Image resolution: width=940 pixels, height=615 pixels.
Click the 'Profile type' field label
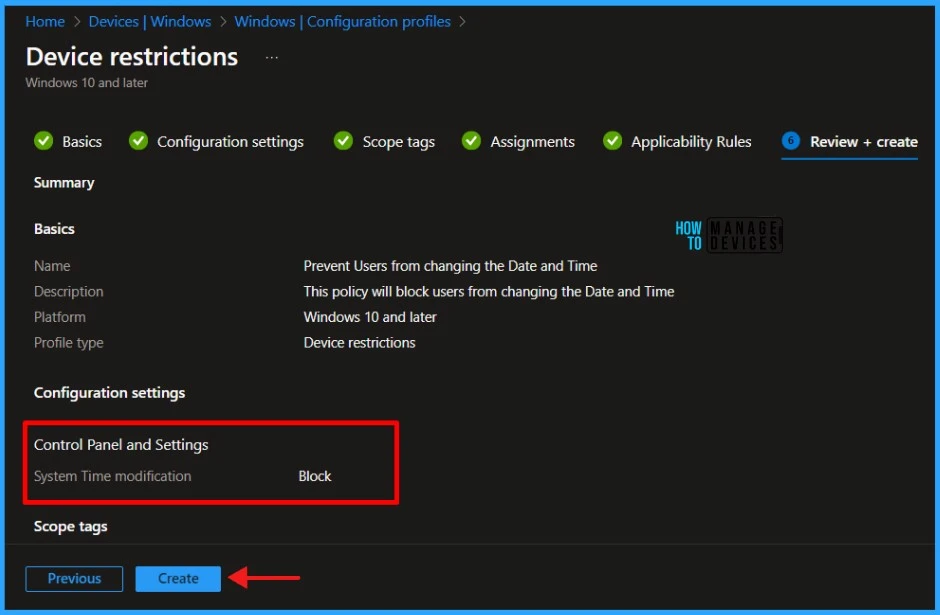(68, 343)
